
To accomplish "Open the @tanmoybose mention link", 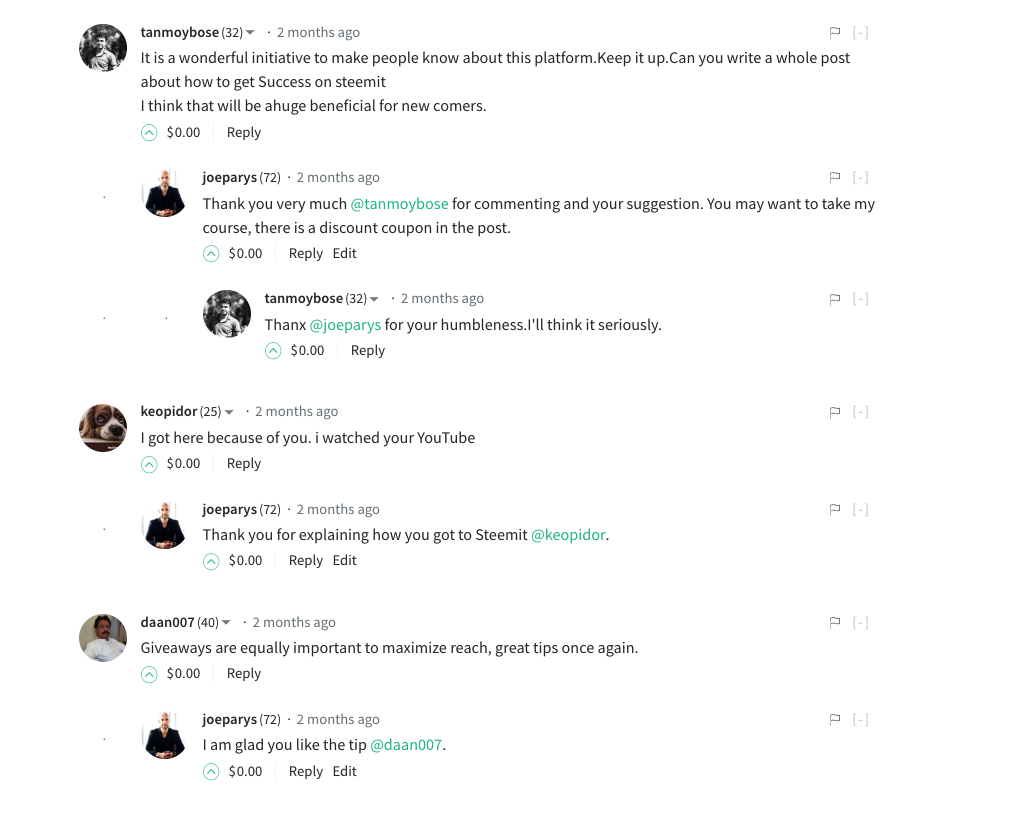I will tap(399, 204).
